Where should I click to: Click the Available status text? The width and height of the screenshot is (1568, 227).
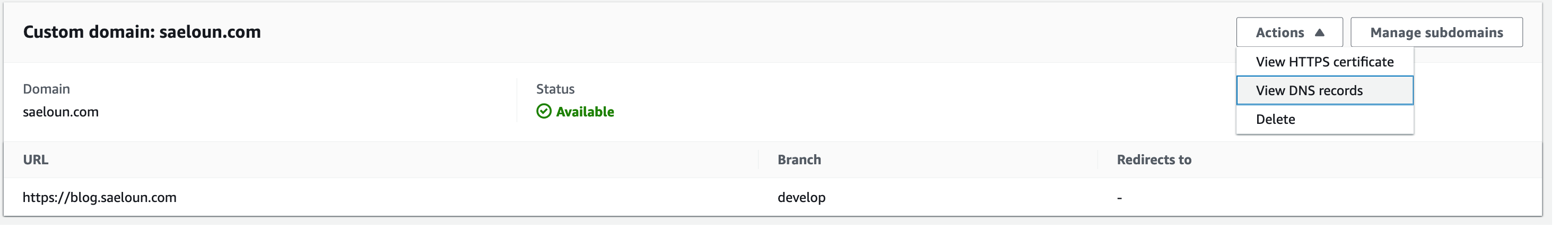585,112
